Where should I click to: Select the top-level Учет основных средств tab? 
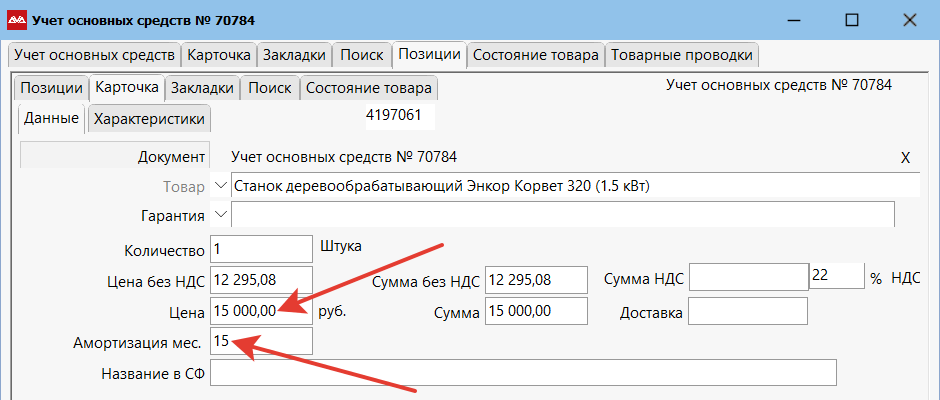[94, 54]
